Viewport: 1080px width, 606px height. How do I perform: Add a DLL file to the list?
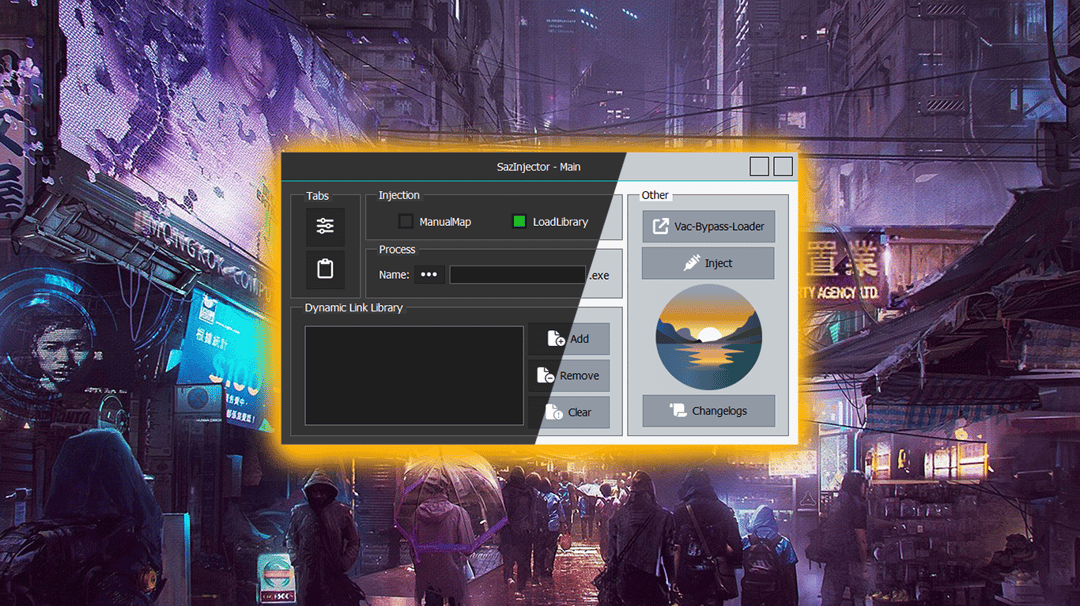point(569,339)
